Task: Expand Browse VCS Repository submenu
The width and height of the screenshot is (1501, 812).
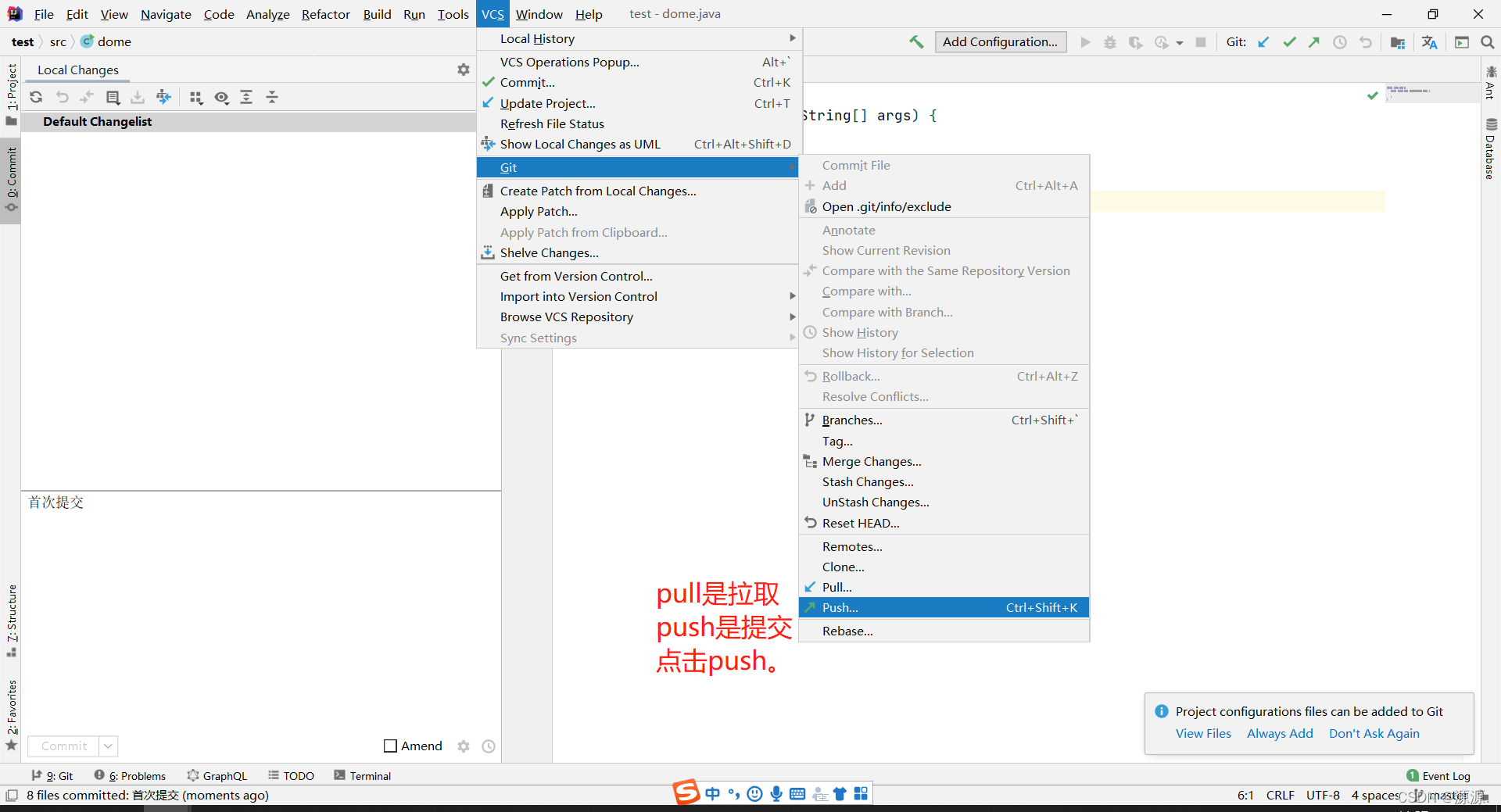Action: click(x=637, y=317)
